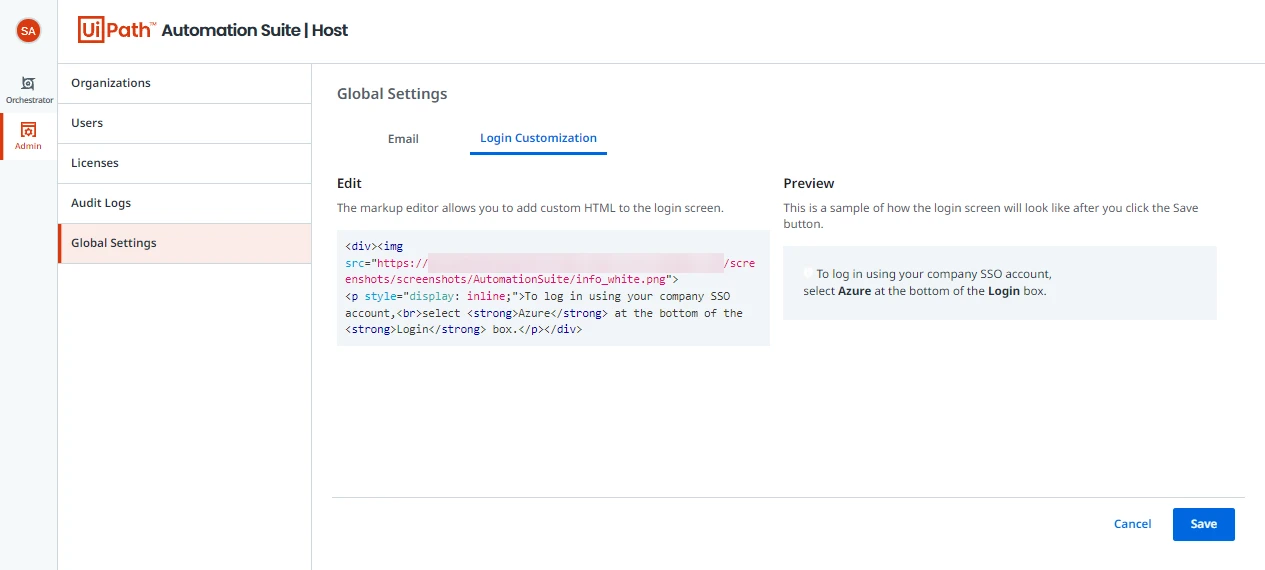
Task: Open the Organizations page
Action: 185,83
